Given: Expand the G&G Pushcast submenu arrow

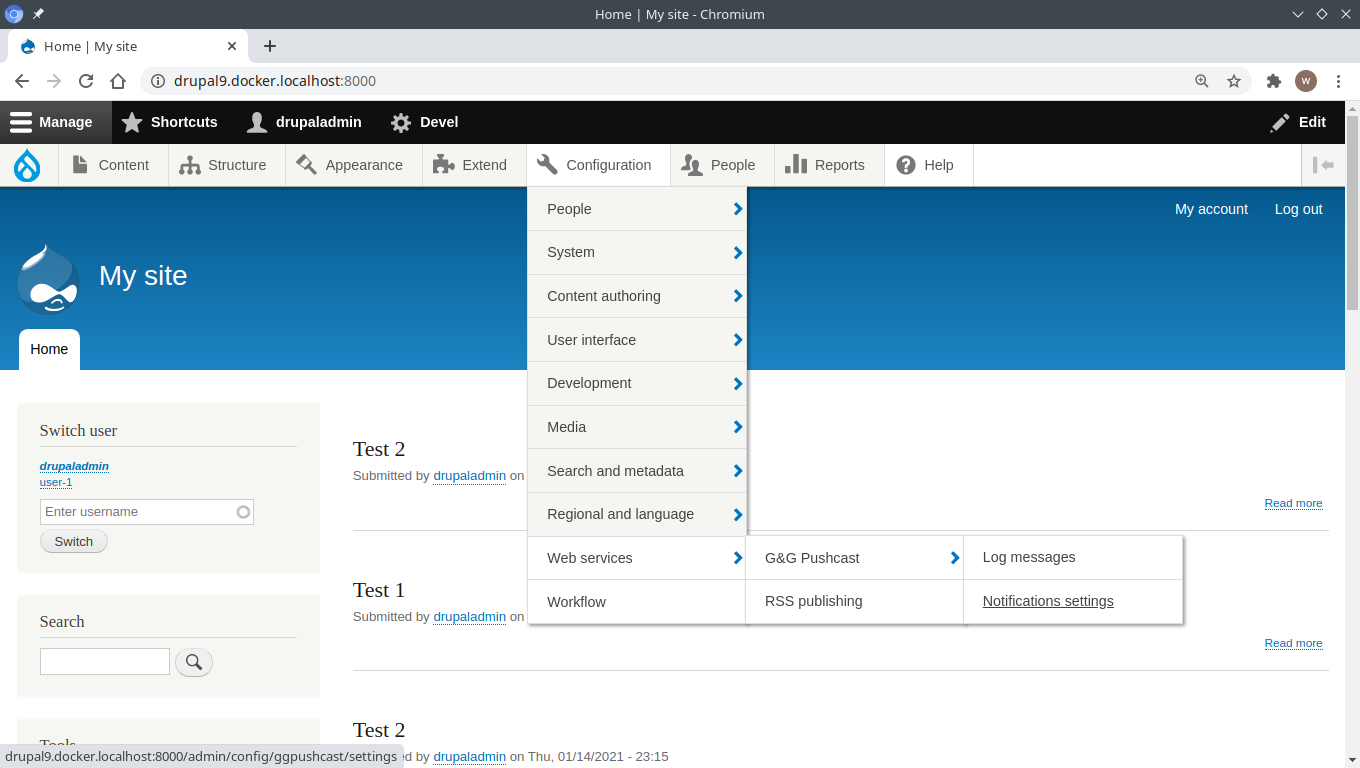Looking at the screenshot, I should coord(954,558).
